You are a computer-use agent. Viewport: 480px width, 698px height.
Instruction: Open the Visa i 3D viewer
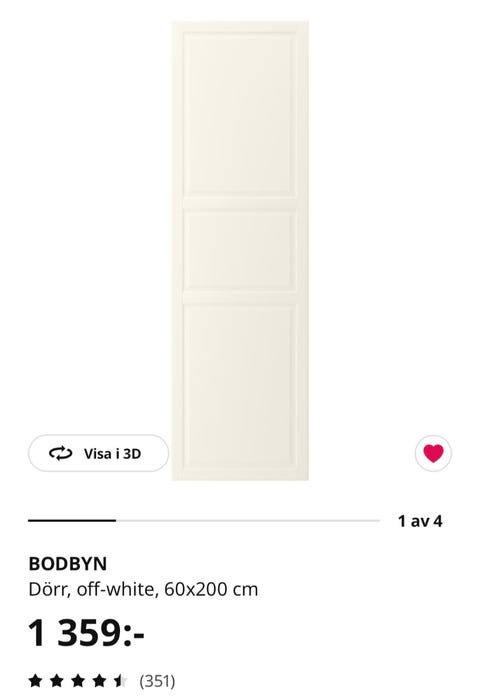click(98, 453)
